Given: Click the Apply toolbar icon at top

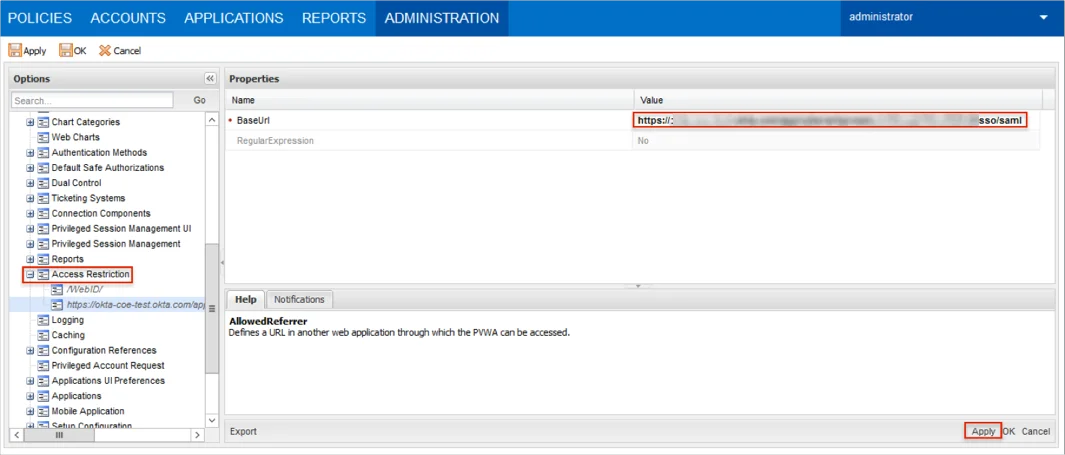Looking at the screenshot, I should (x=15, y=50).
